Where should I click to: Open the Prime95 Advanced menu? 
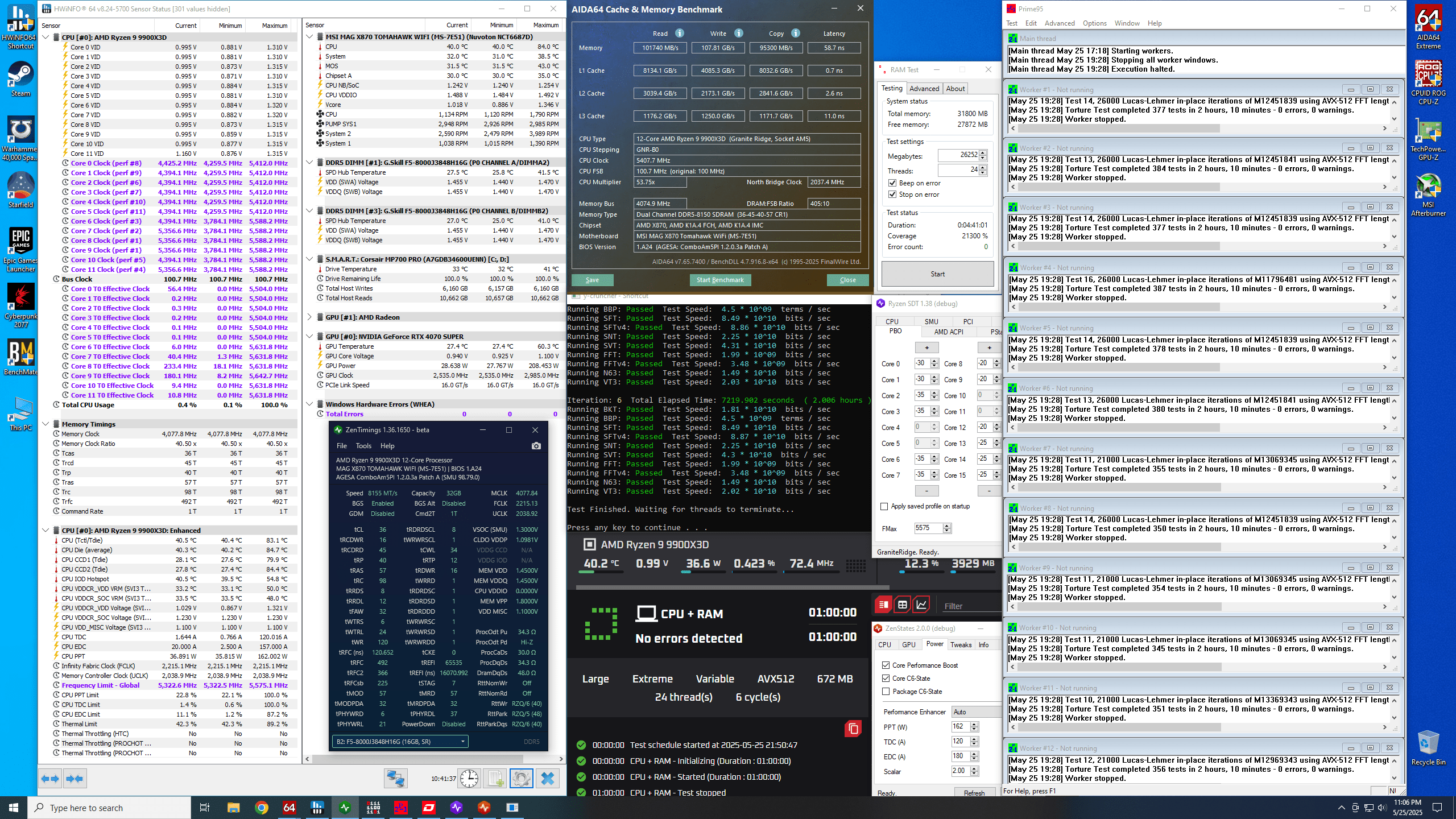pos(1059,23)
